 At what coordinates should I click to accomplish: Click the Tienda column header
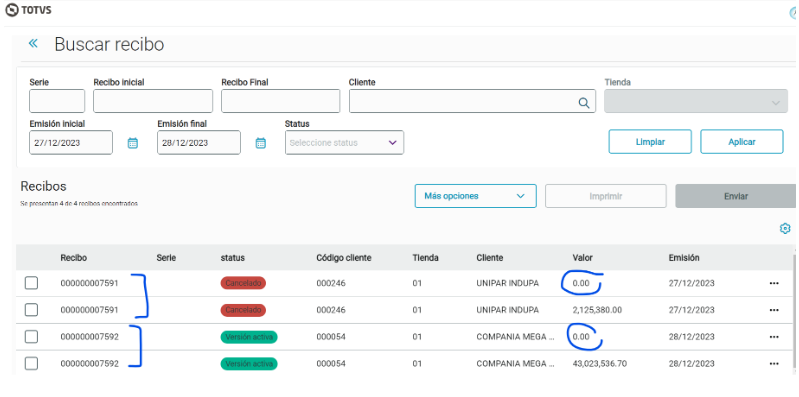tap(425, 258)
